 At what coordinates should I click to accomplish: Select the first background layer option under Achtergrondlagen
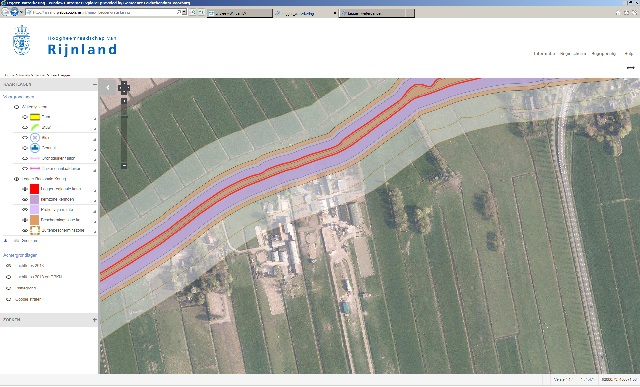25,265
